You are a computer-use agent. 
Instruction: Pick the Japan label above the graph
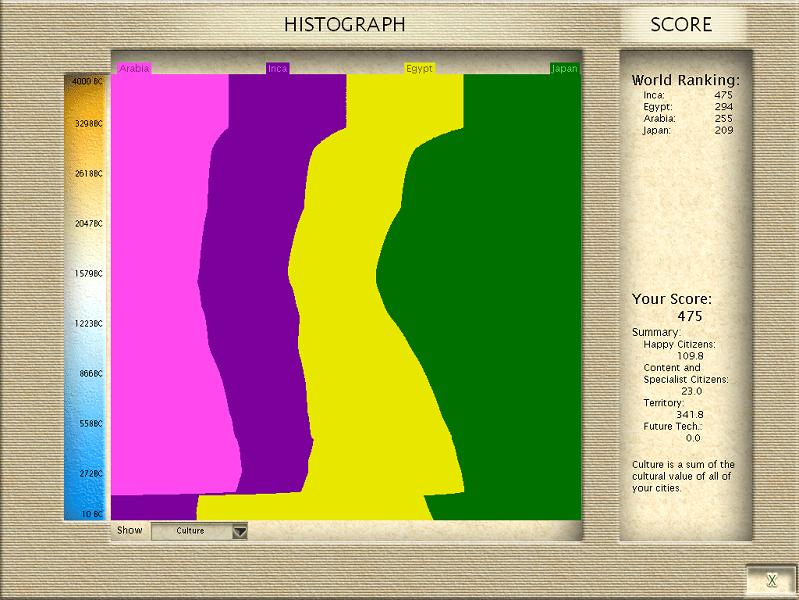click(564, 69)
